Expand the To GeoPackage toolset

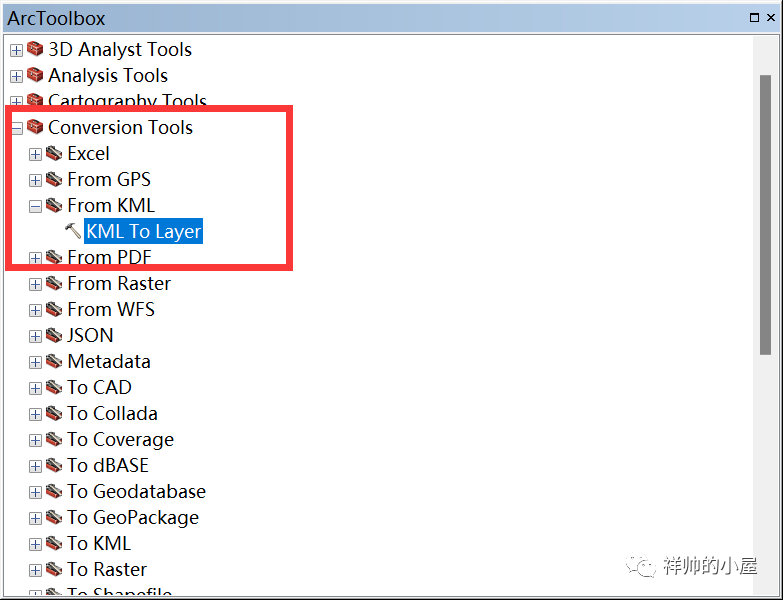[35, 519]
